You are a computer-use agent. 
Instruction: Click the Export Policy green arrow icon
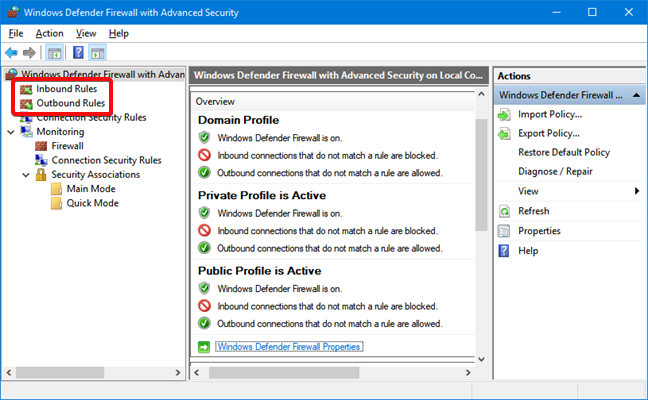[x=504, y=134]
